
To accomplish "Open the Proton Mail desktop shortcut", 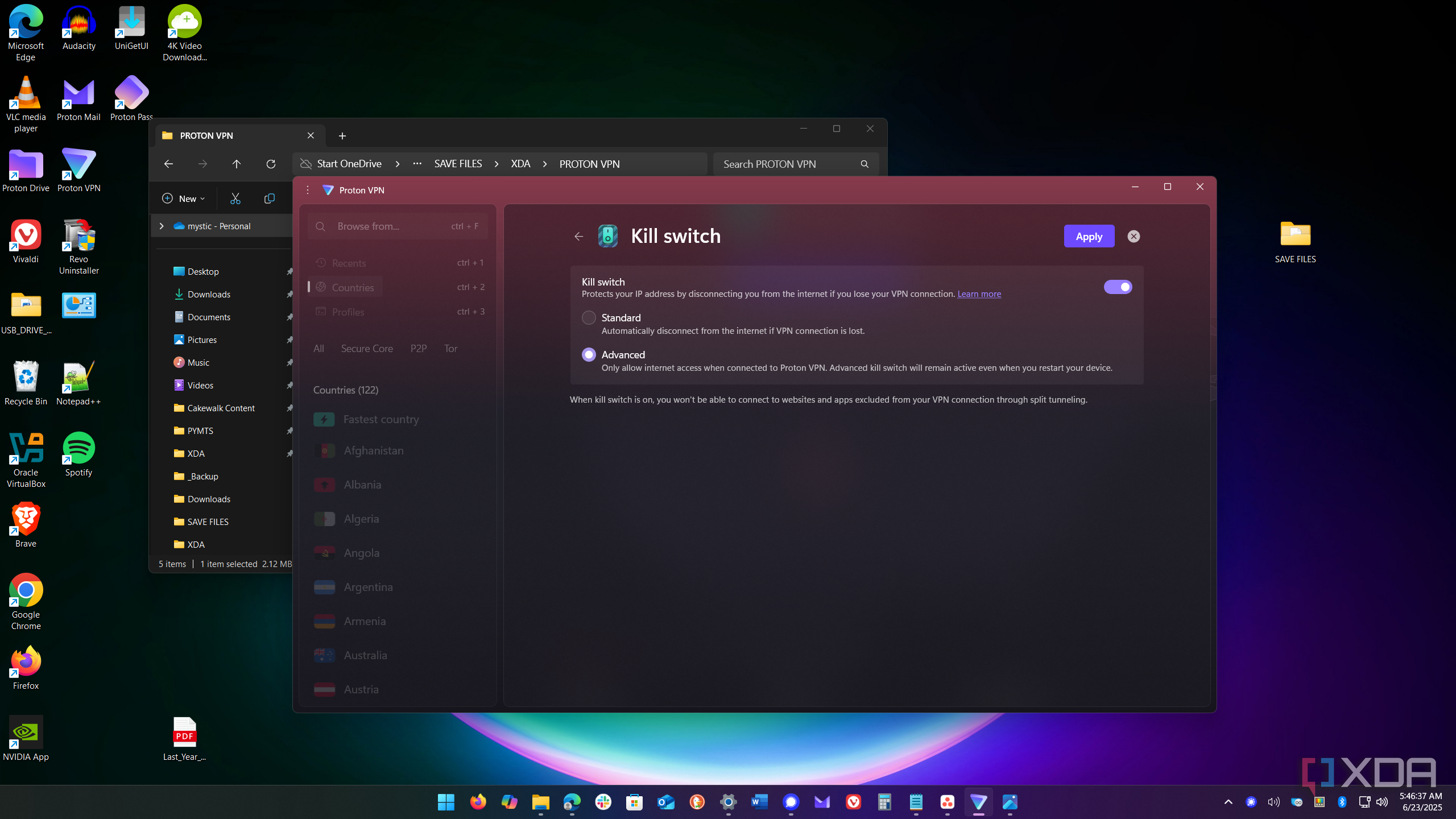I will (x=78, y=100).
